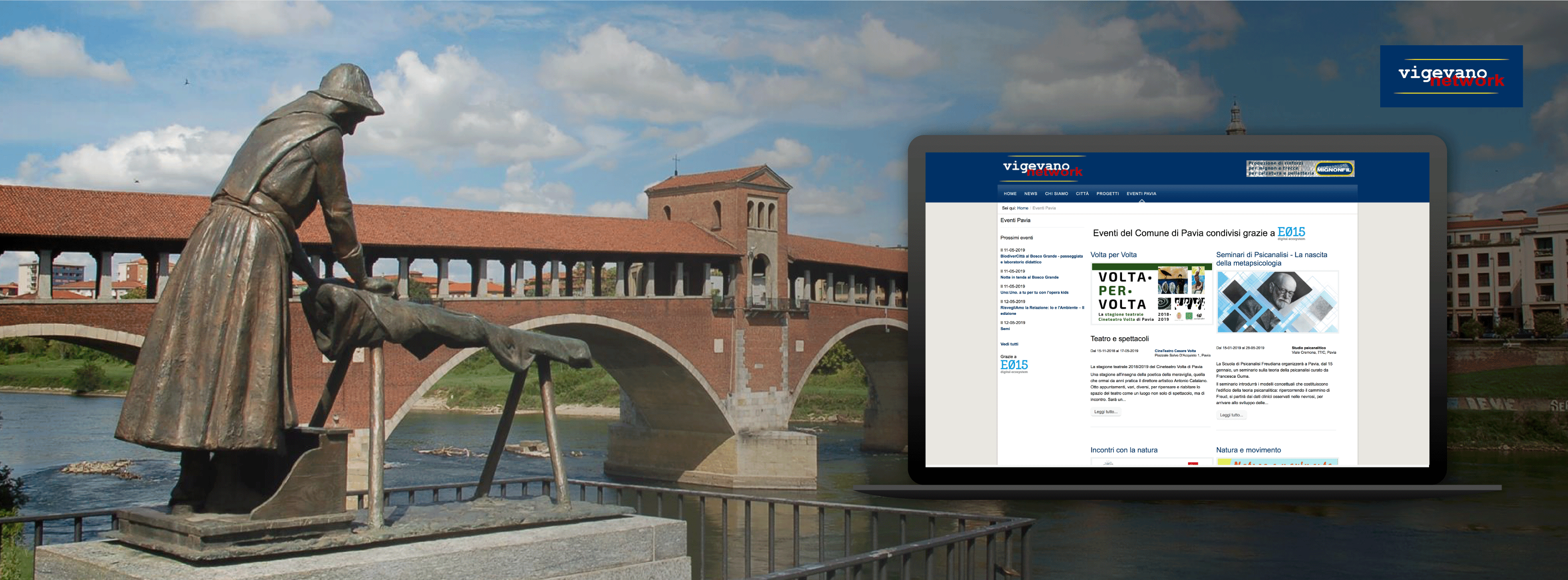Click the 'Vedi tutti' link in sidebar
The width and height of the screenshot is (1568, 580).
1009,344
